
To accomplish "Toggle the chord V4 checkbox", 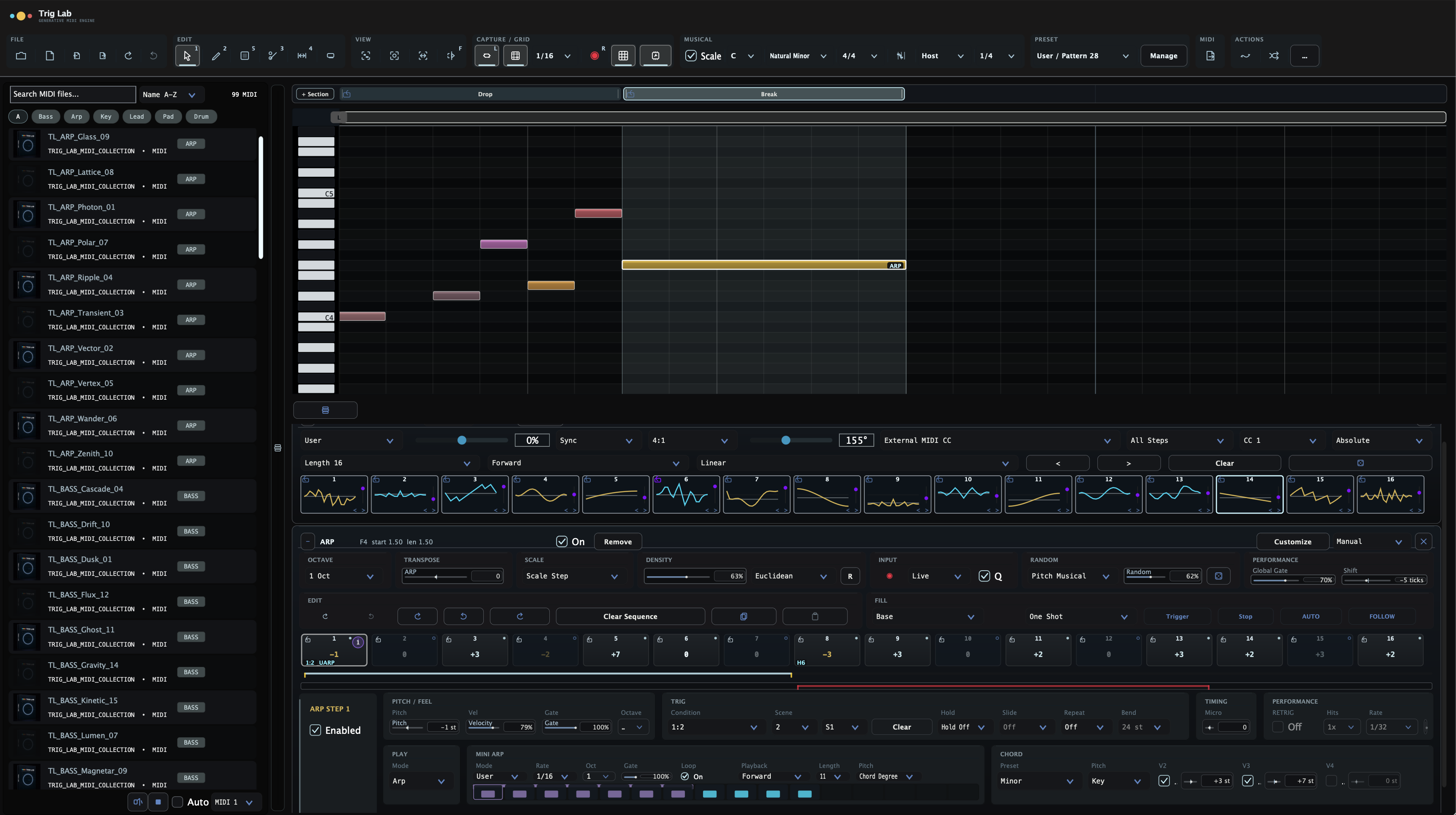I will (x=1331, y=780).
